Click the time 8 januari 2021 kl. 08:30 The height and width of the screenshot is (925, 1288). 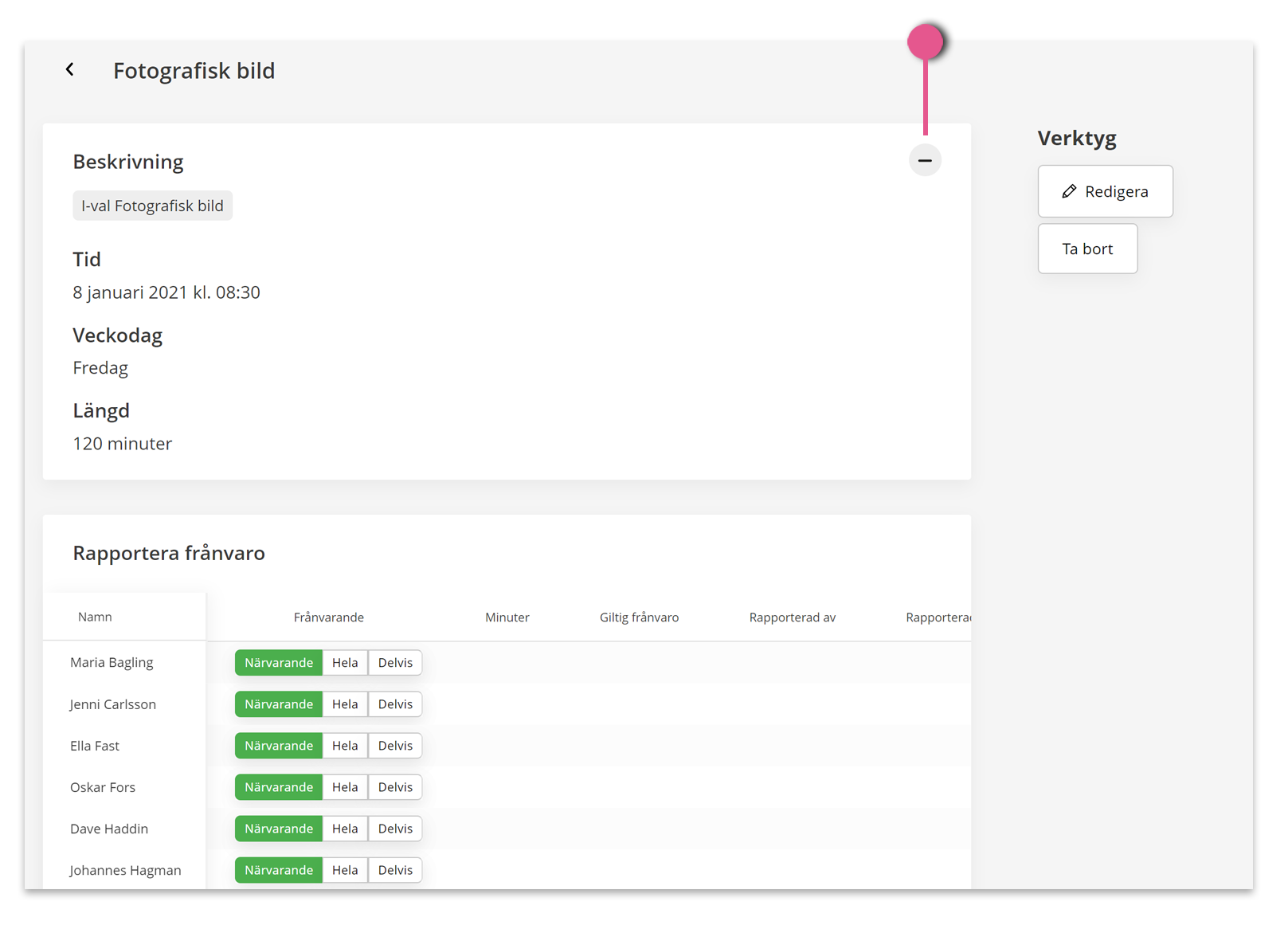166,292
